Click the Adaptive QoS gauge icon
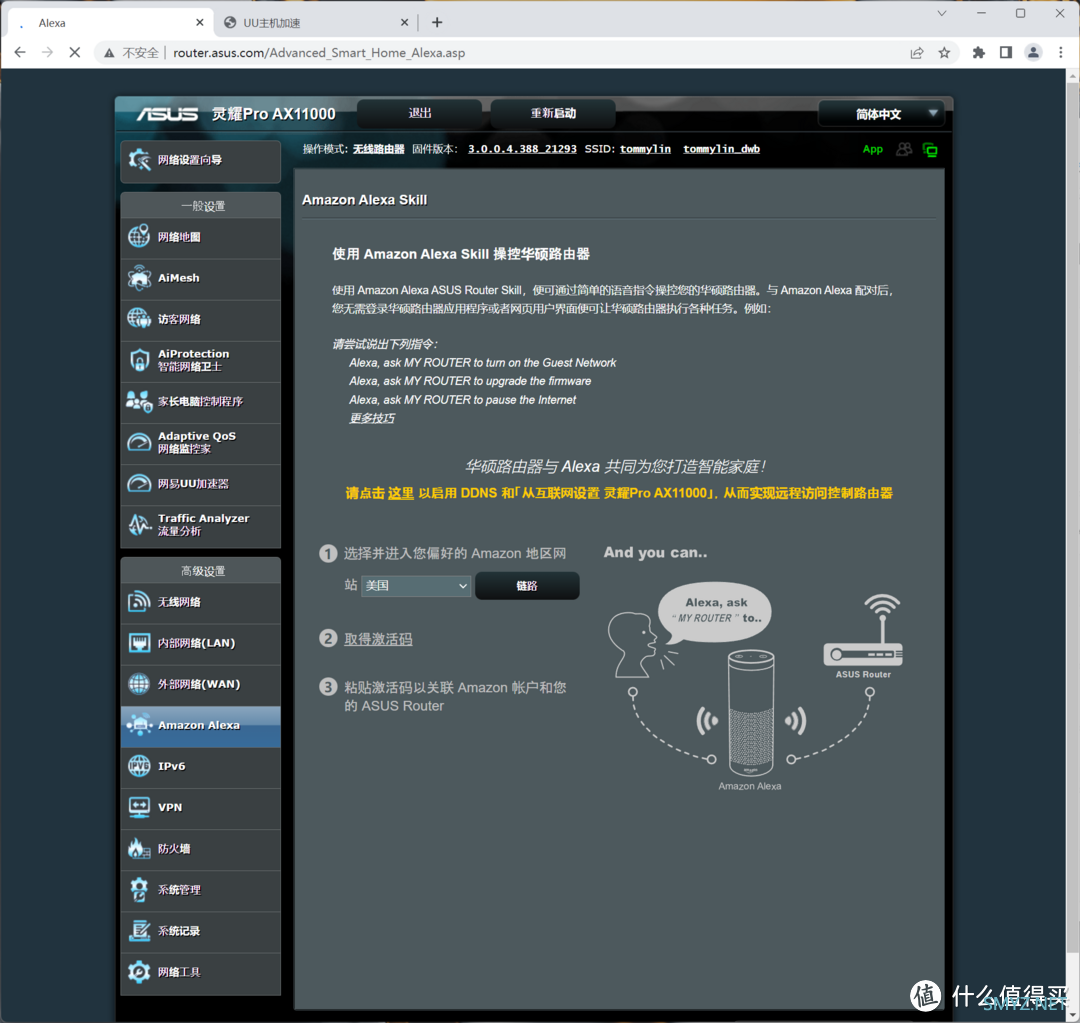The width and height of the screenshot is (1080, 1023). coord(139,442)
